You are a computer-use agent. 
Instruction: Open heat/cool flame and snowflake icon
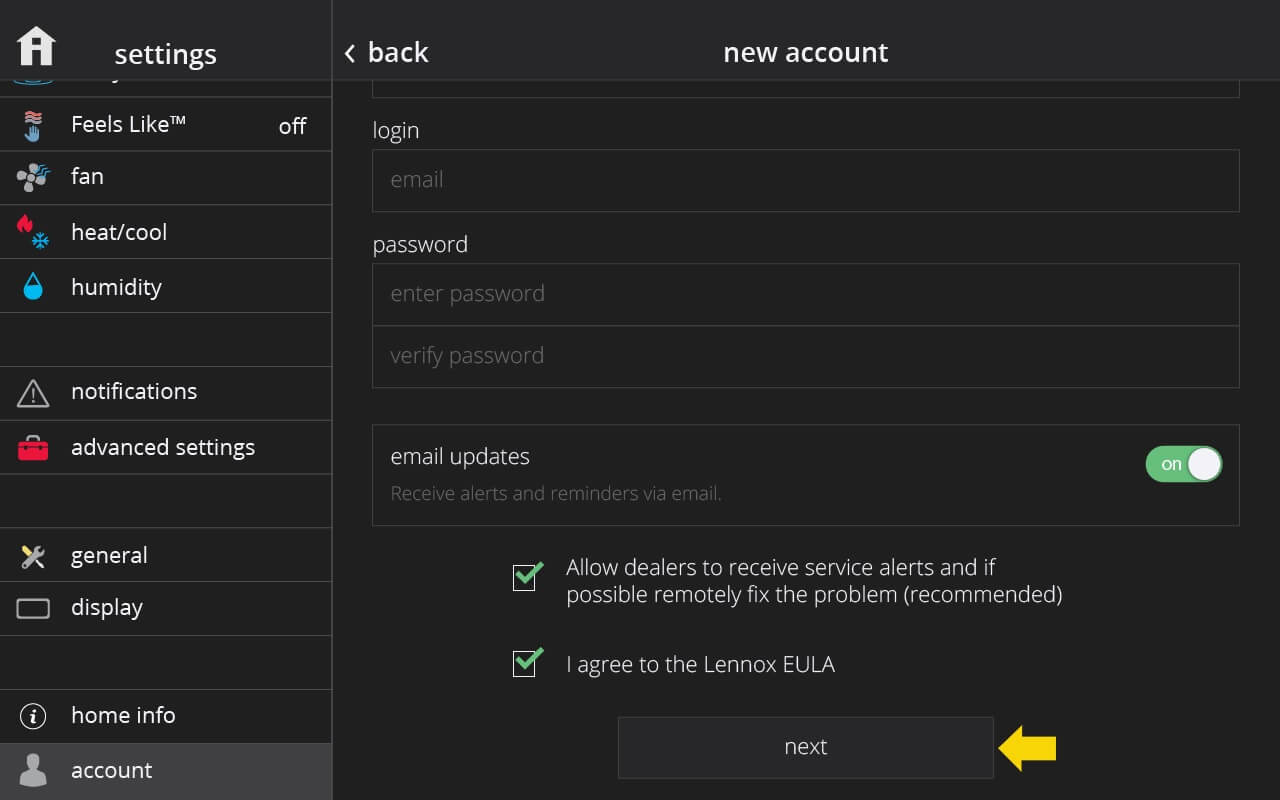[x=33, y=232]
